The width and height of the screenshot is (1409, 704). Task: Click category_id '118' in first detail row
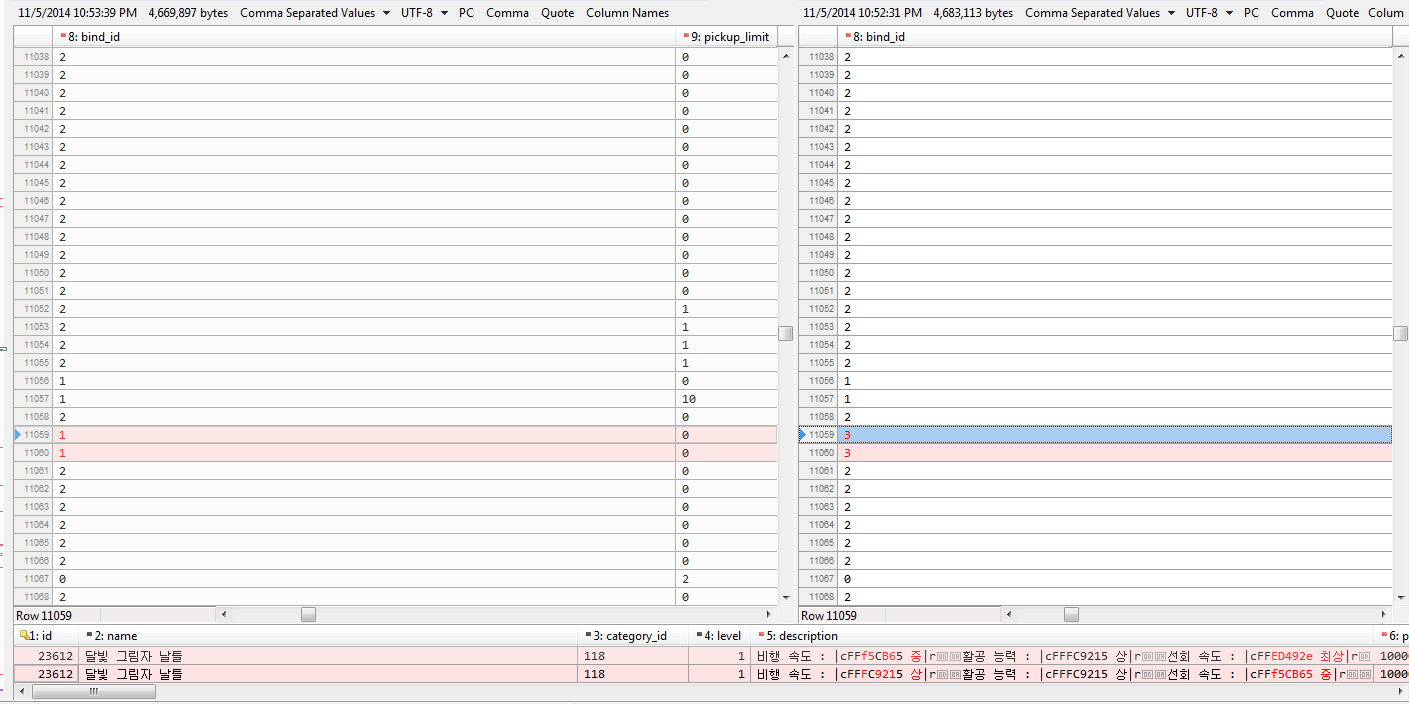coord(594,656)
